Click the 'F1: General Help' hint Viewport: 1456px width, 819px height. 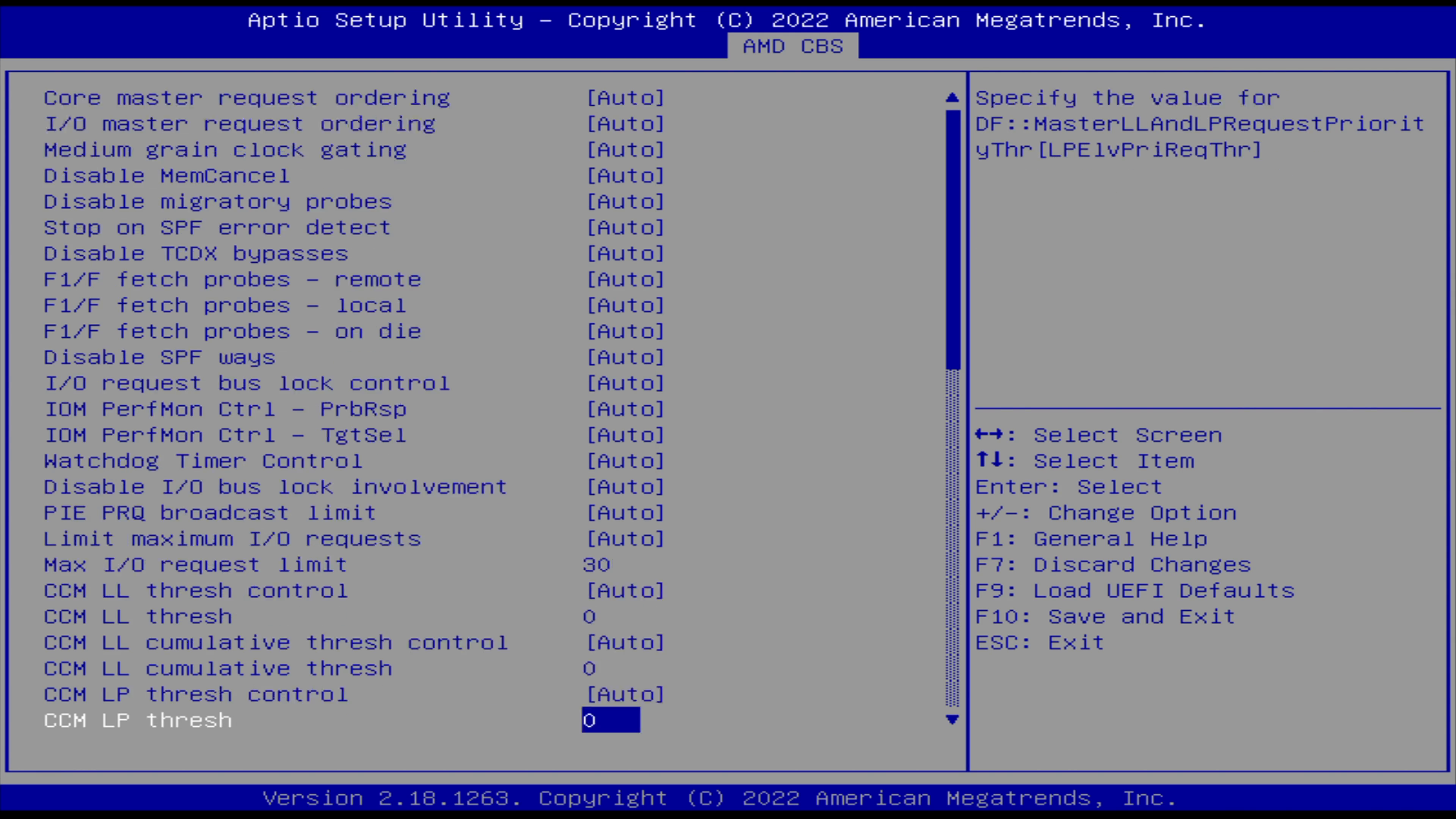coord(1092,539)
